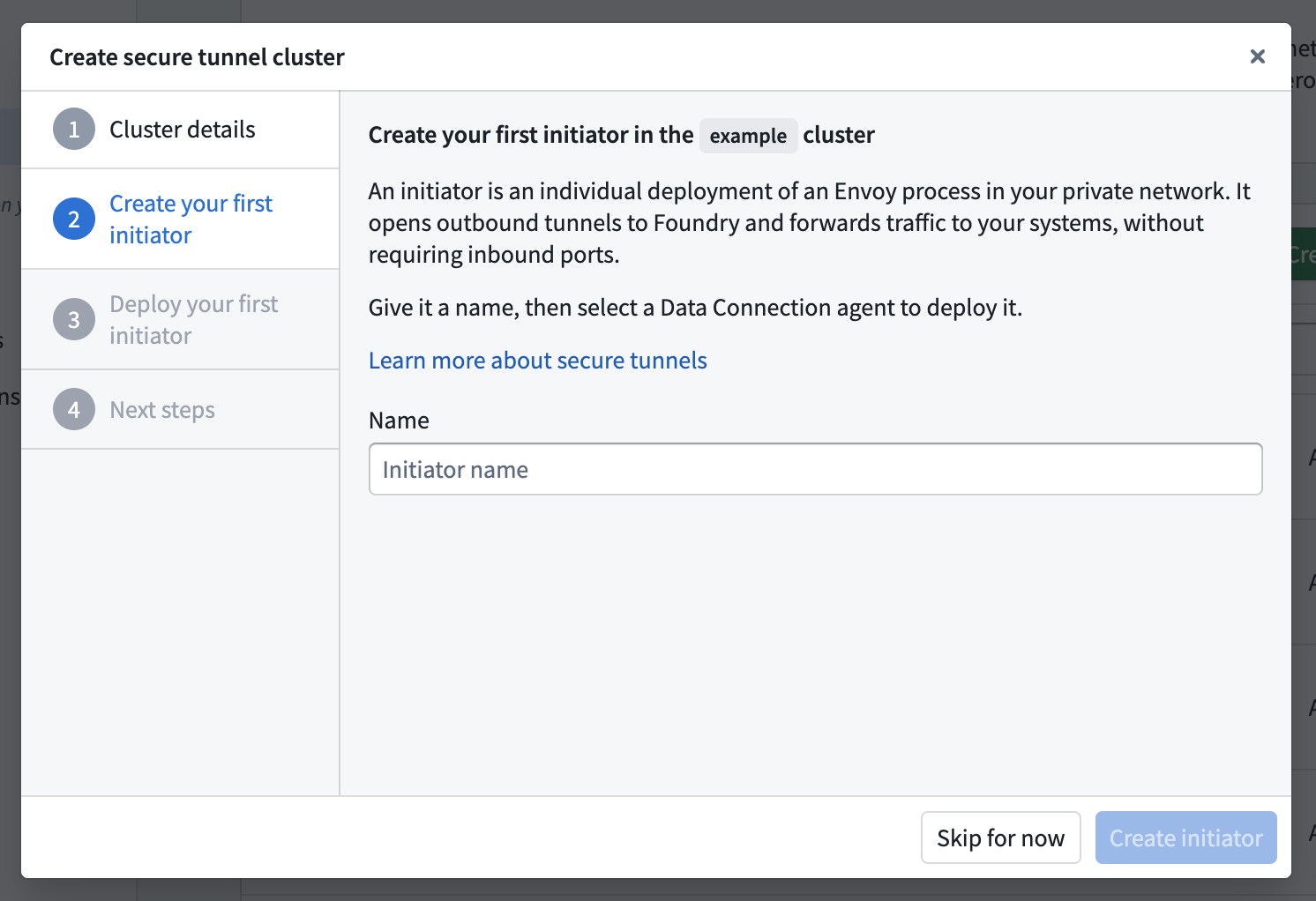Viewport: 1316px width, 901px height.
Task: Click the Name field label
Action: [x=399, y=421]
